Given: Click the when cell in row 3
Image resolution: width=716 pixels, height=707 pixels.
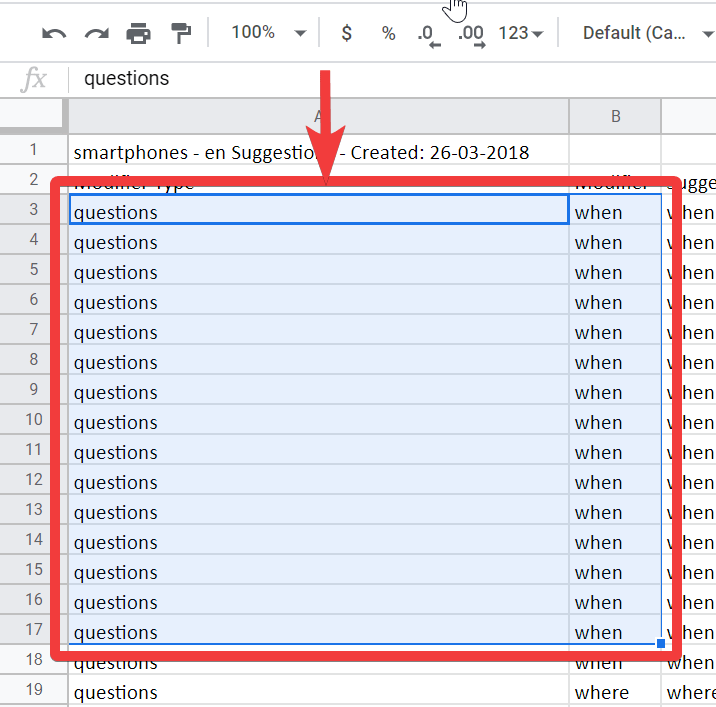Looking at the screenshot, I should tap(615, 210).
